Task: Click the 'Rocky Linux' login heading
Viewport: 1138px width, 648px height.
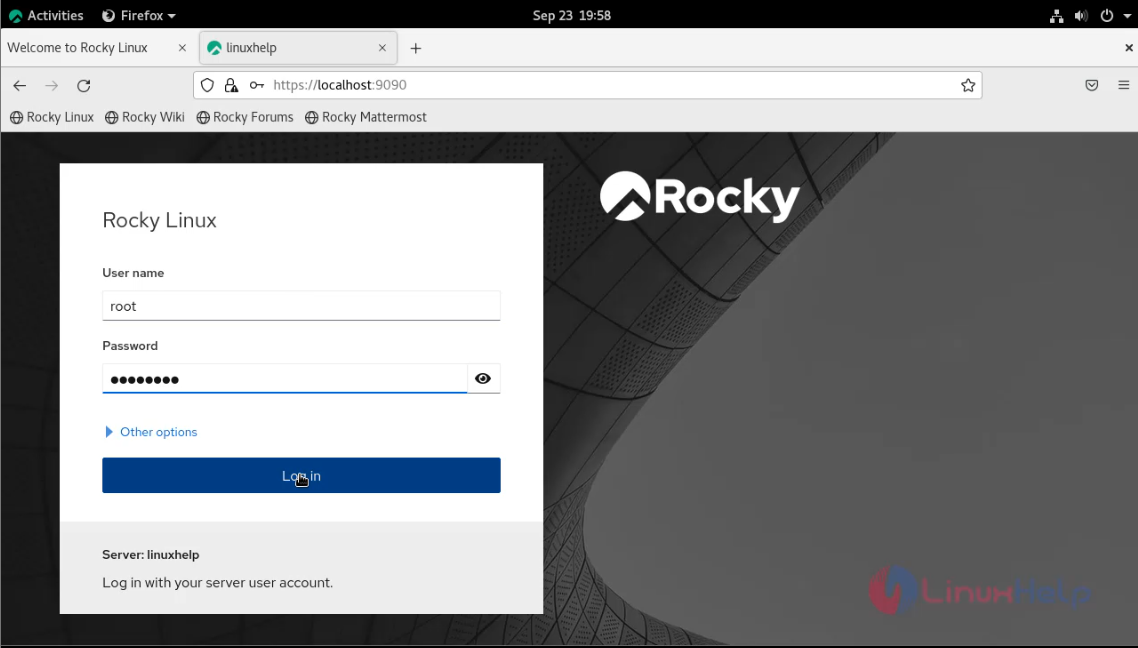Action: (x=159, y=220)
